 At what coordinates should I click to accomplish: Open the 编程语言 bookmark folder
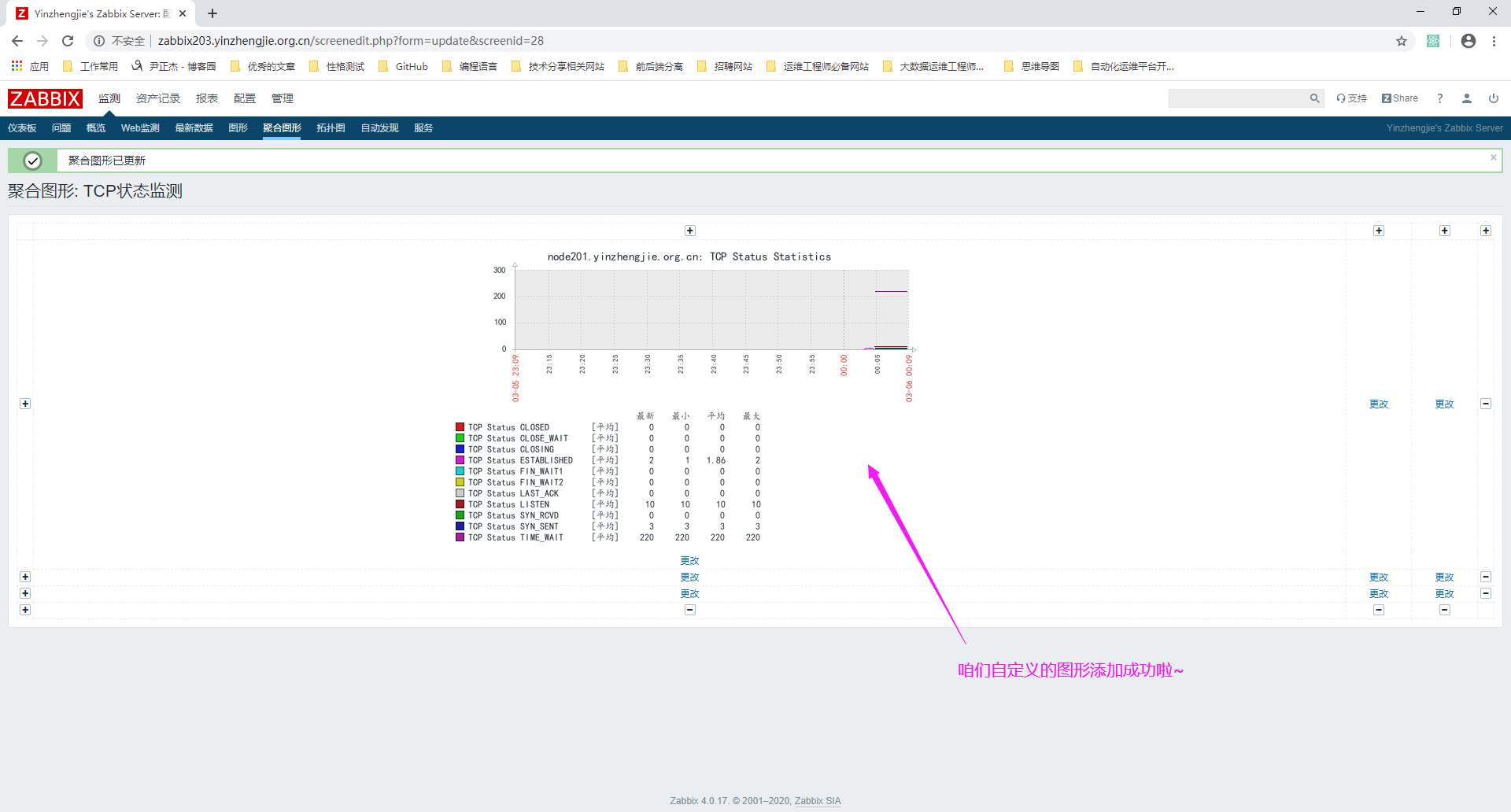point(470,67)
